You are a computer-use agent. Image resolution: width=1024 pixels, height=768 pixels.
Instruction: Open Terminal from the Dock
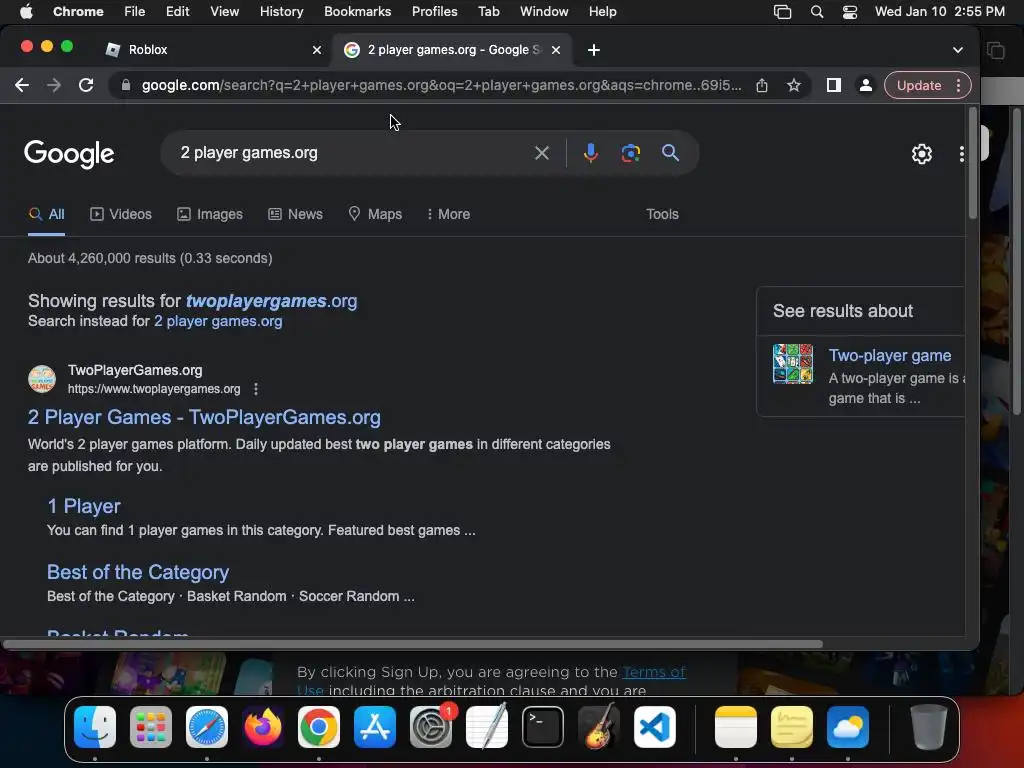coord(543,727)
